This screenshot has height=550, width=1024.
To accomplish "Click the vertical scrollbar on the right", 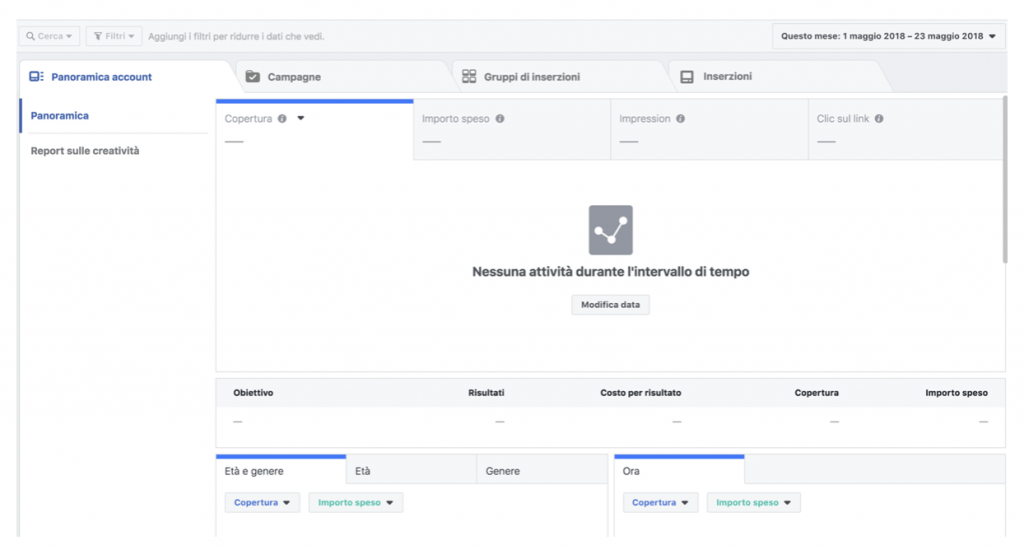I will tap(1005, 180).
